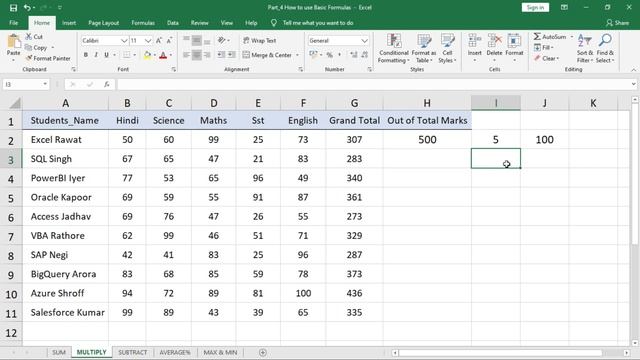
Task: Undo the last action
Action: point(27,7)
